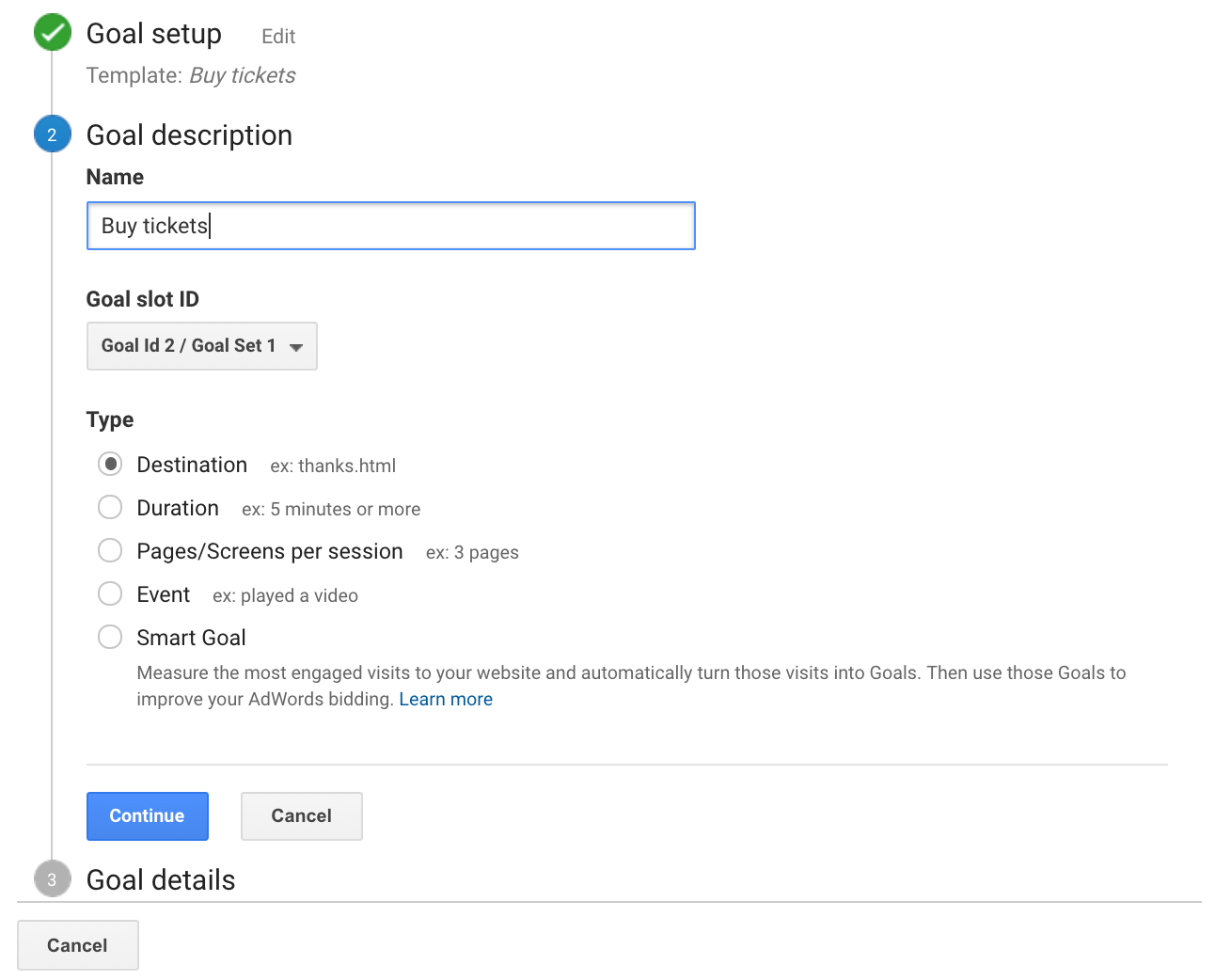Viewport: 1215px width, 980px height.
Task: Click the ex: played a video hint
Action: pos(285,595)
